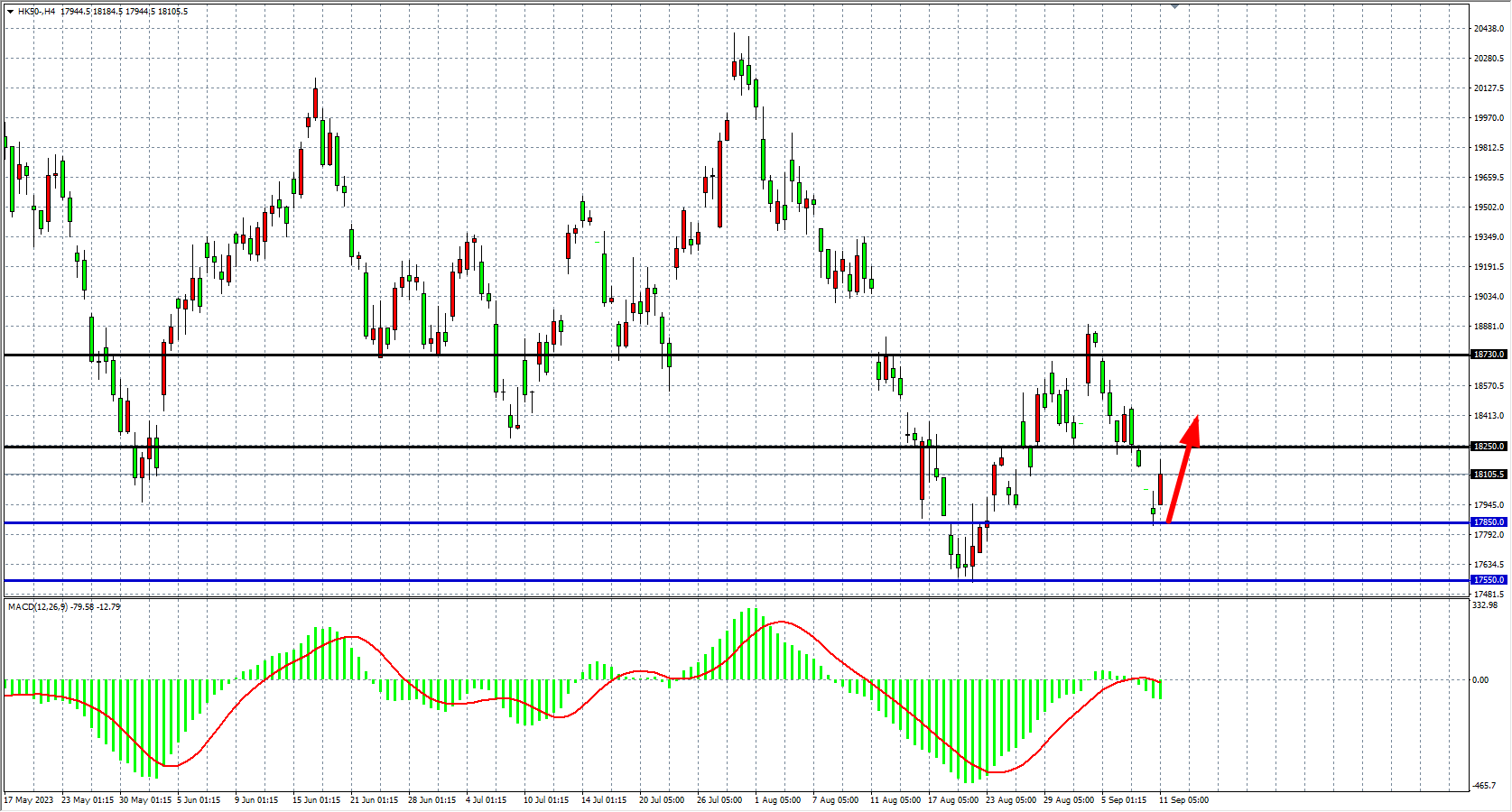1512x812 pixels.
Task: Click the 1 Aug 05:00 time label
Action: coord(777,800)
